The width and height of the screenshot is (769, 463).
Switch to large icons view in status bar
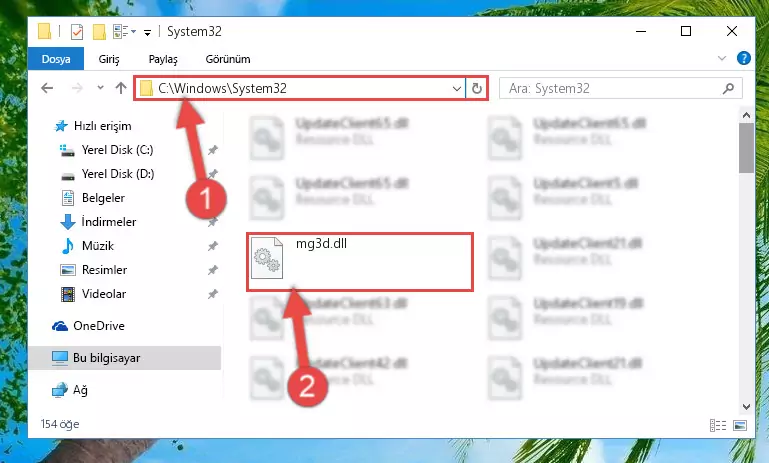(x=740, y=425)
